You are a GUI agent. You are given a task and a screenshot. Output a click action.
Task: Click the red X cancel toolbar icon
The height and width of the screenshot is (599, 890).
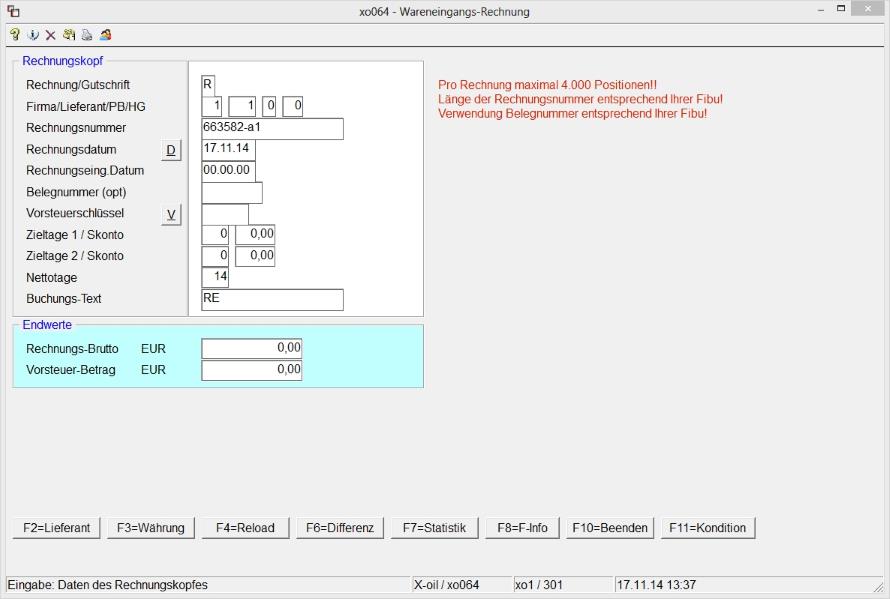coord(51,35)
